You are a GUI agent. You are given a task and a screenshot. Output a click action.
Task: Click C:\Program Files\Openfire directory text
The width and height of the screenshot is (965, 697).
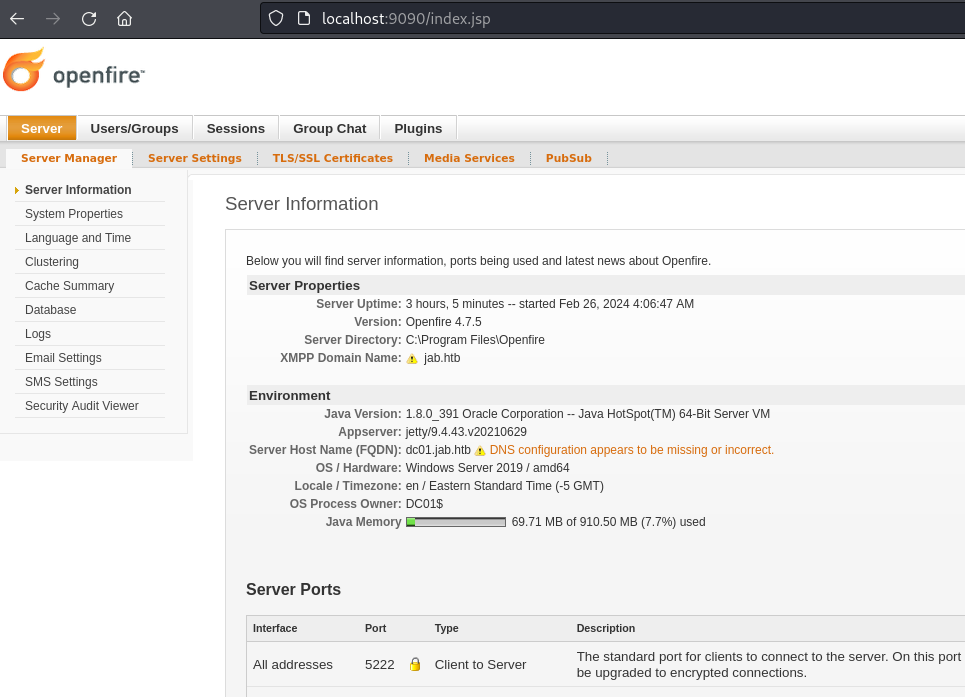pos(474,340)
